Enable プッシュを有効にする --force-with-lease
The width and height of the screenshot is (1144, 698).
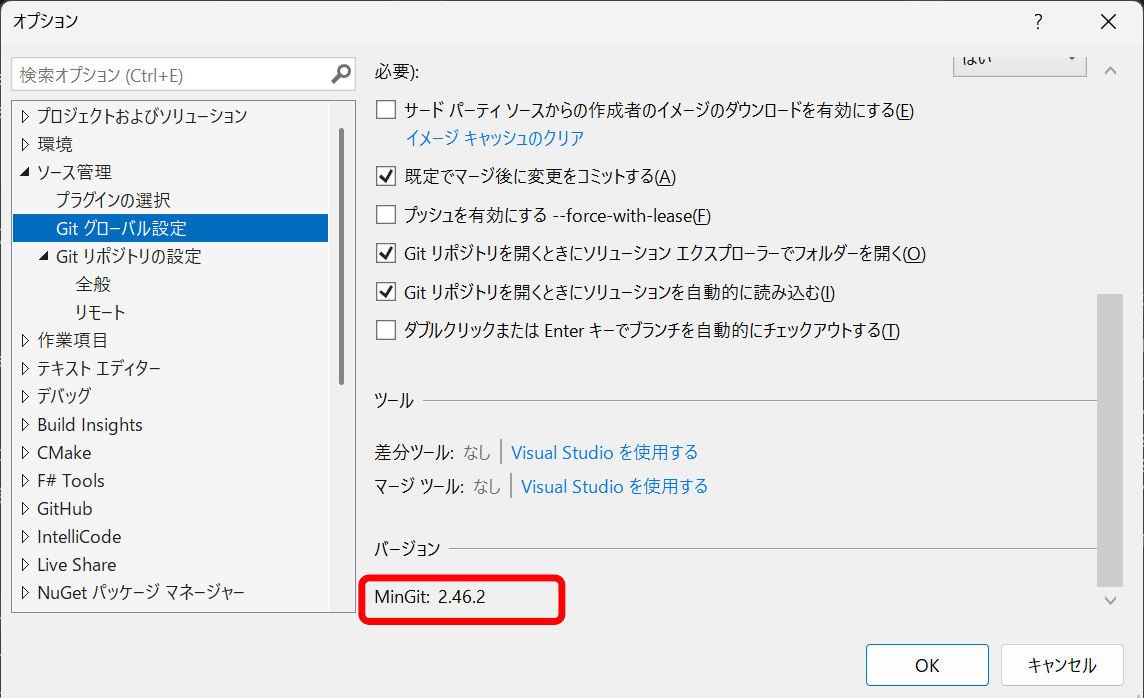pos(386,215)
